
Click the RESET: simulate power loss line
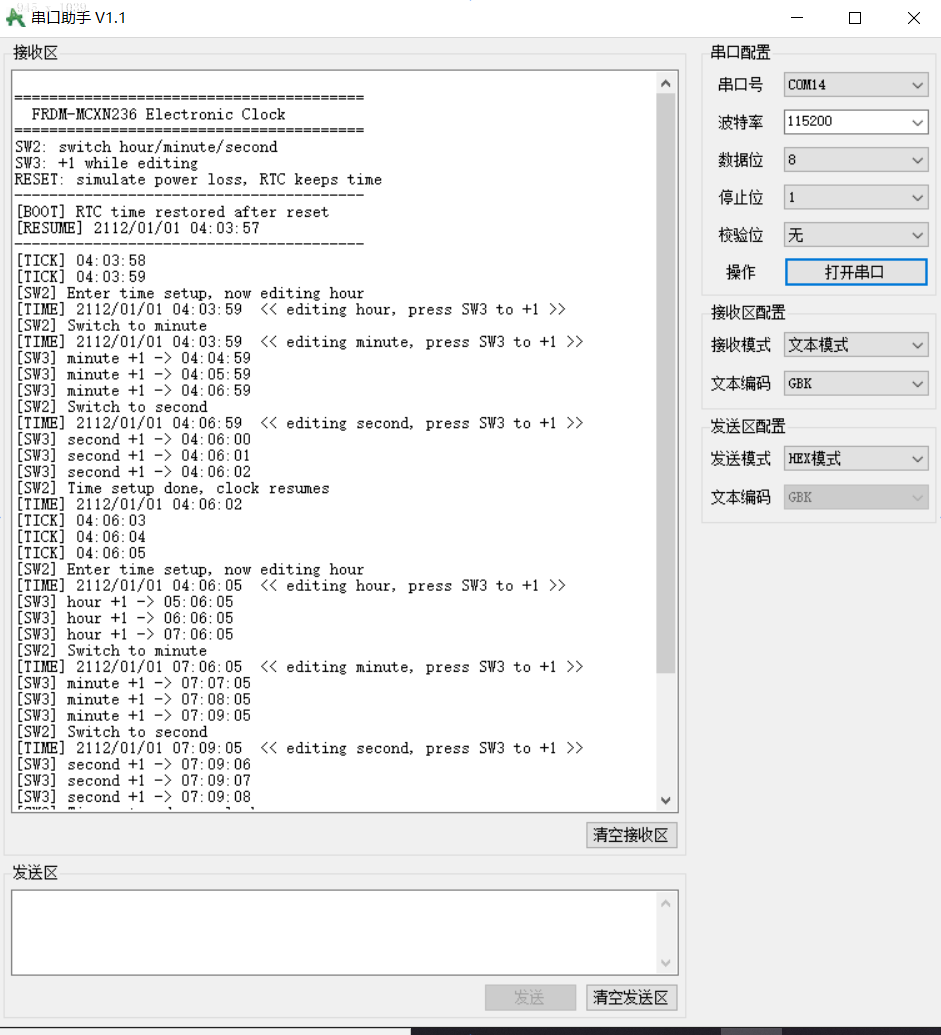pos(198,180)
